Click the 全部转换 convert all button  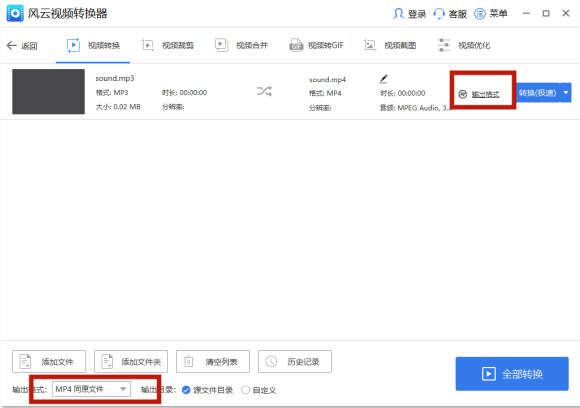point(512,374)
